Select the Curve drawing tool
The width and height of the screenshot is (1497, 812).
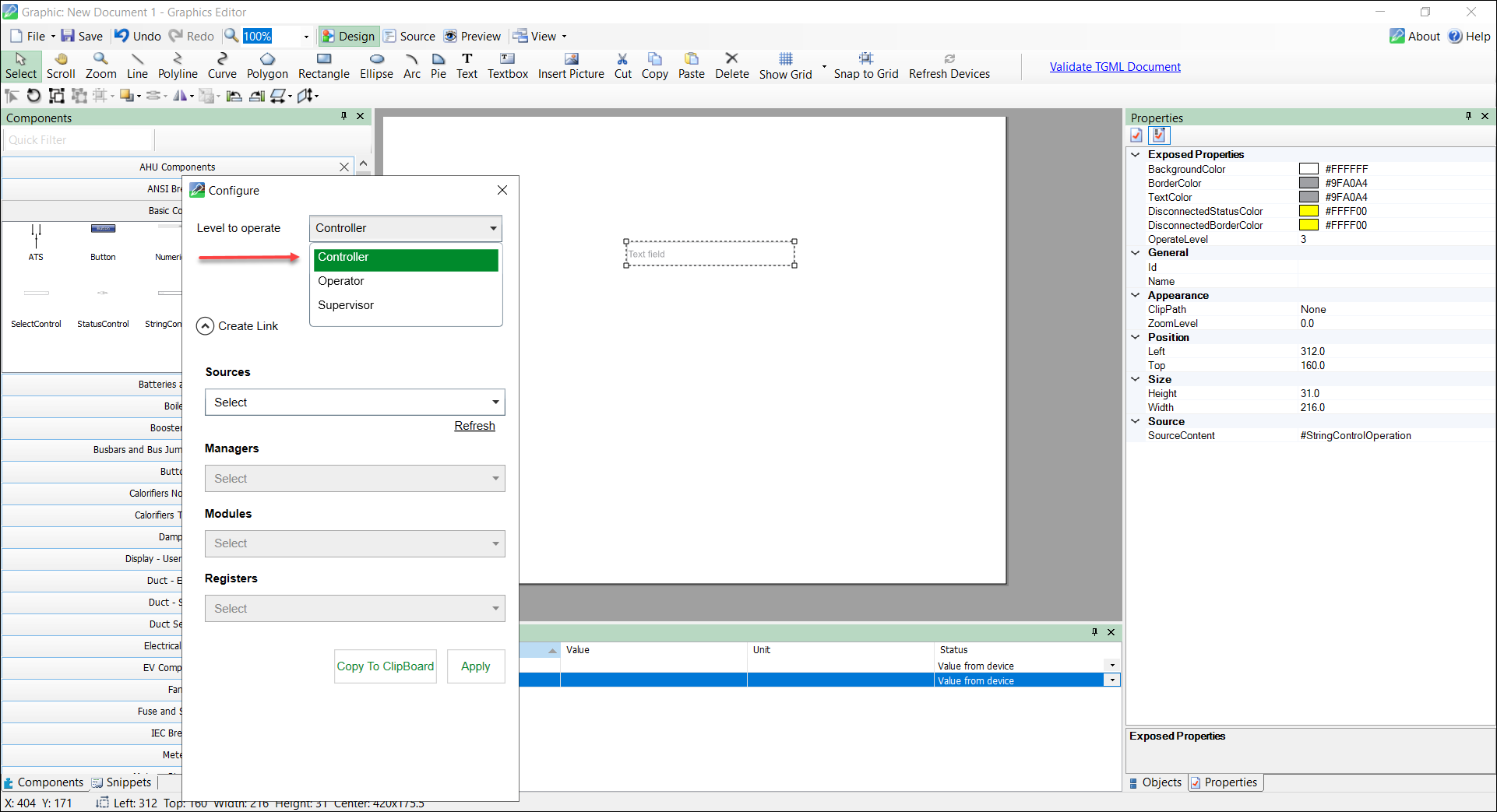click(x=222, y=66)
